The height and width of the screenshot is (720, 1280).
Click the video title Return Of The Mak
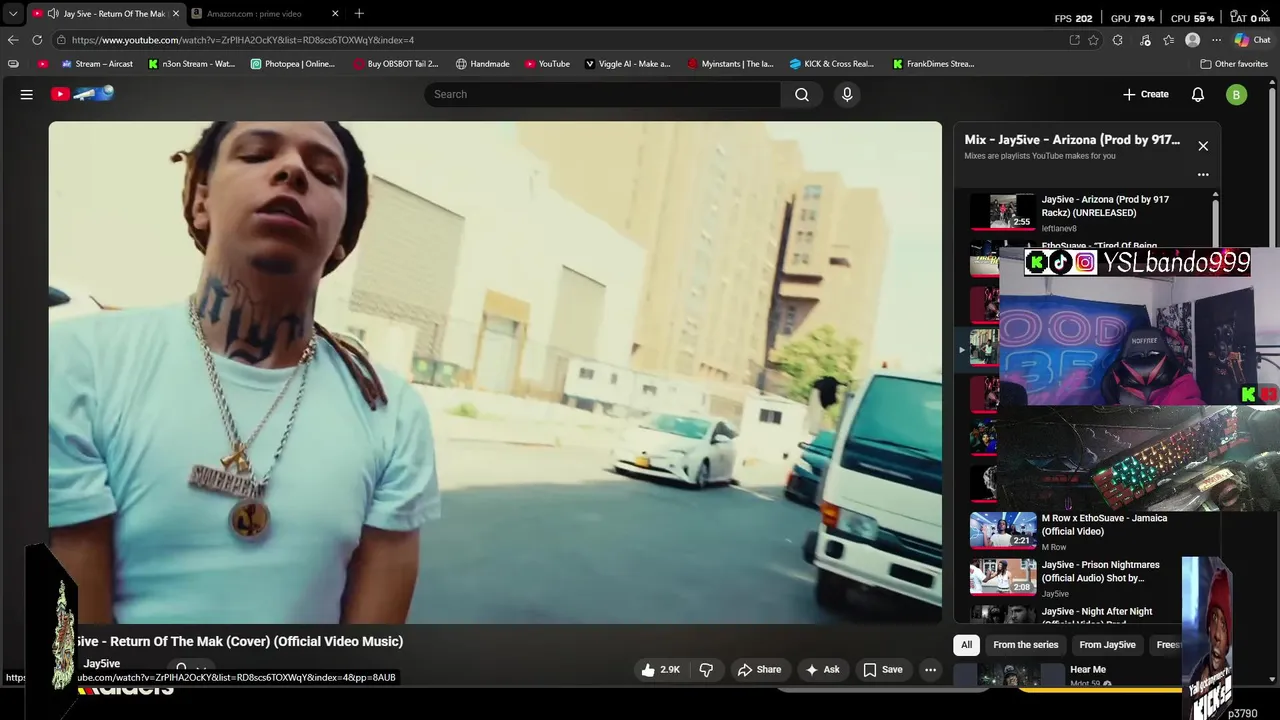pyautogui.click(x=240, y=641)
